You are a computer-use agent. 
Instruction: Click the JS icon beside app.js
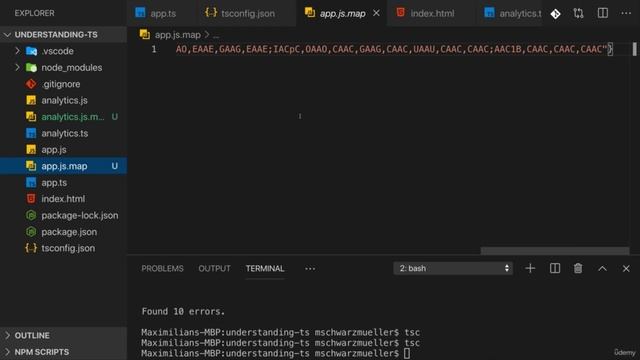pos(31,150)
